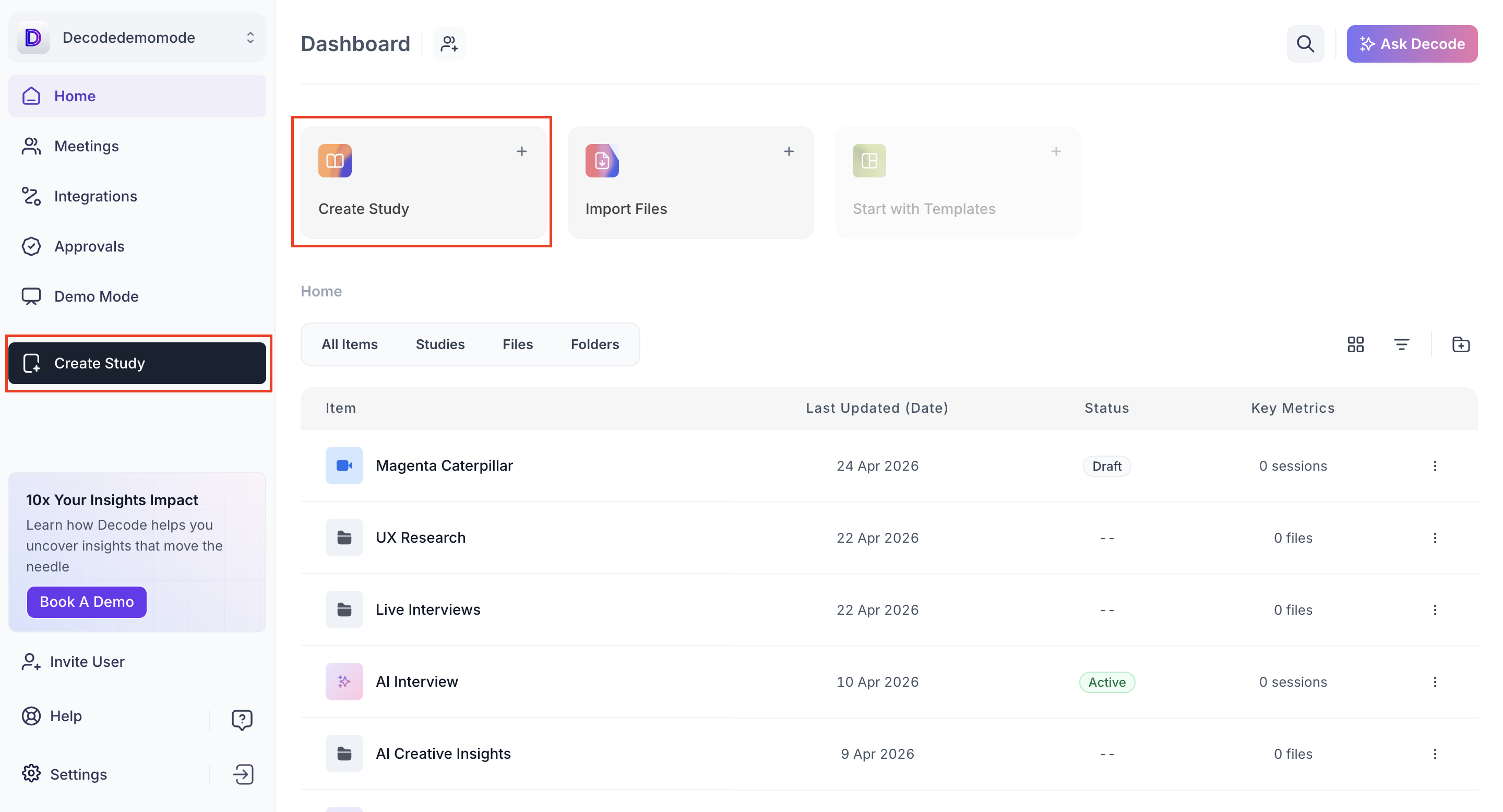The width and height of the screenshot is (1503, 812).
Task: Open the filter/sort icon
Action: (1401, 344)
